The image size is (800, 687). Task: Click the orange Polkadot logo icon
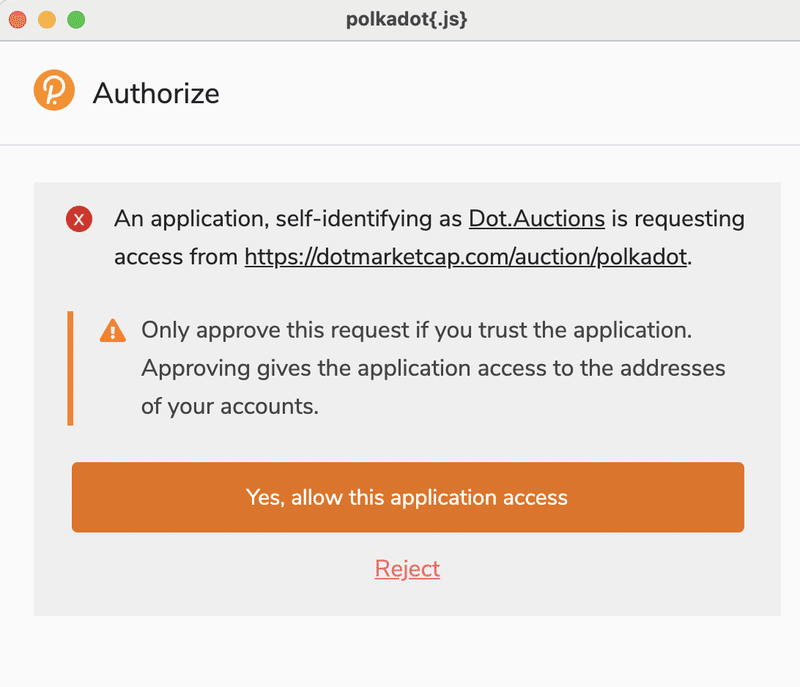(54, 90)
